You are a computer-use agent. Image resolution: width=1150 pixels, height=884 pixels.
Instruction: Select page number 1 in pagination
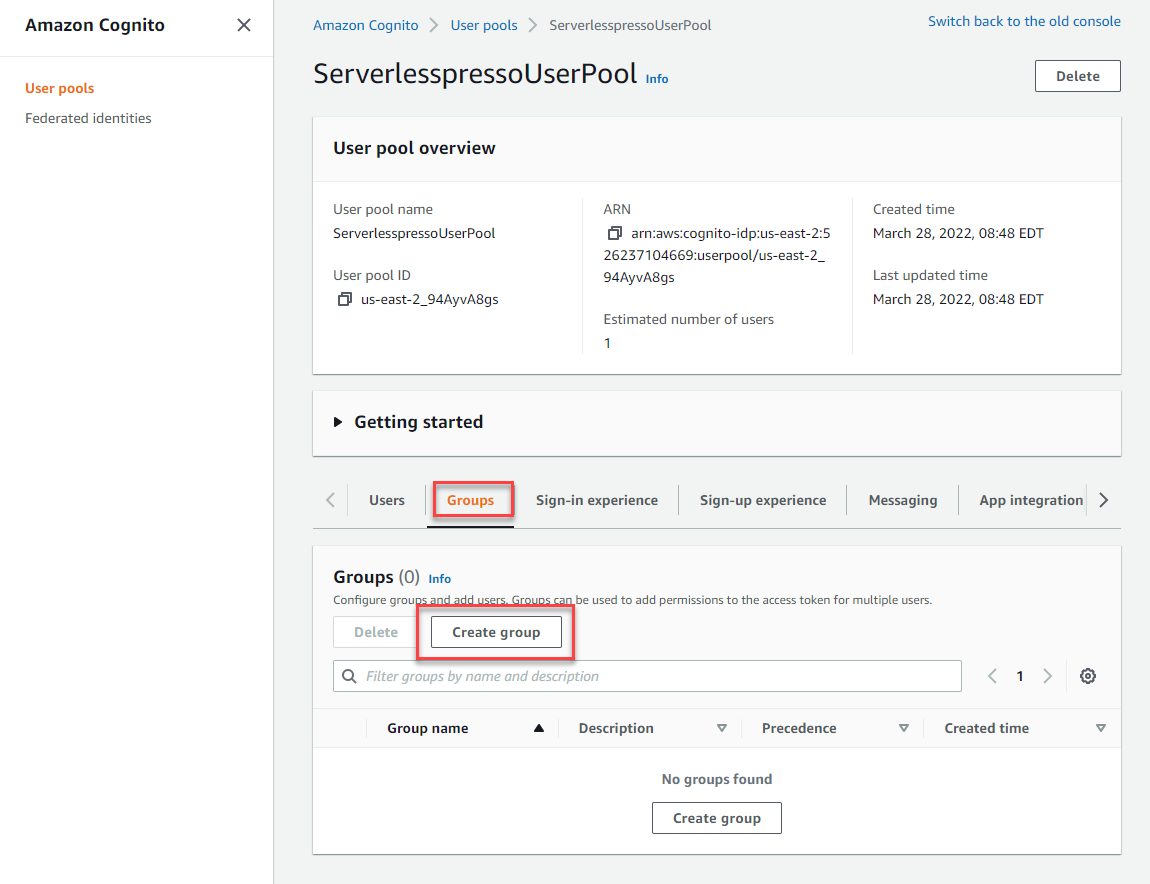coord(1019,676)
